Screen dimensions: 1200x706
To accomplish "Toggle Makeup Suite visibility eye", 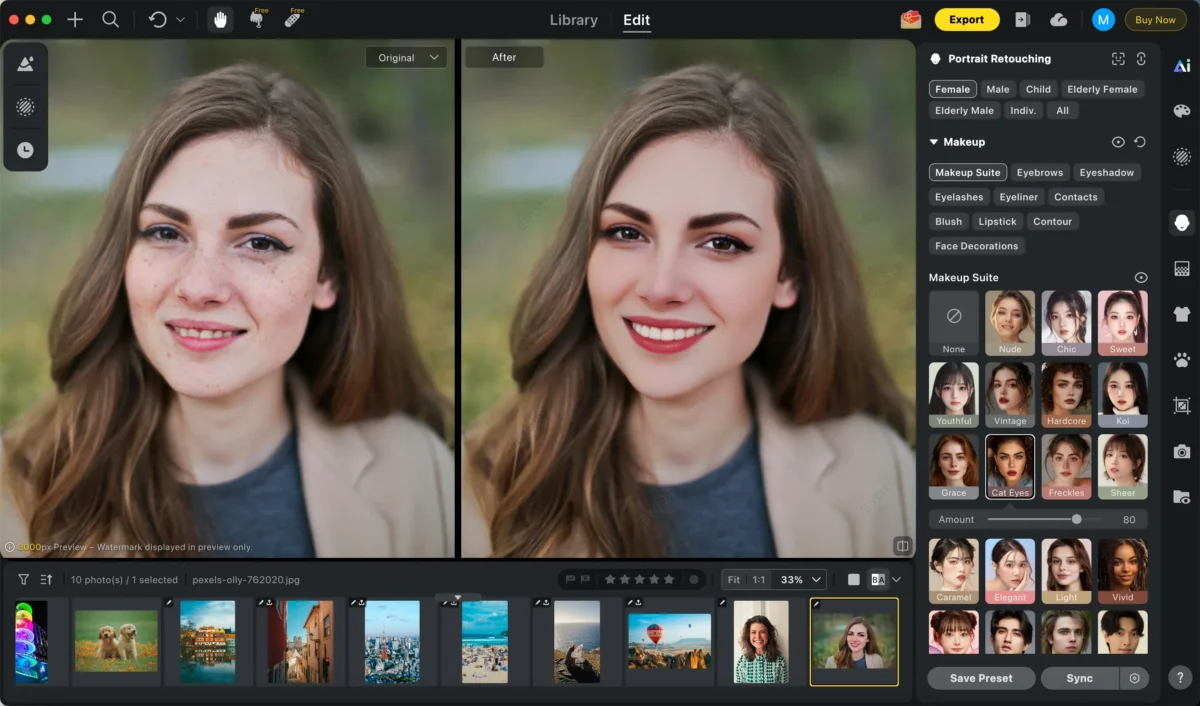I will pos(1140,277).
